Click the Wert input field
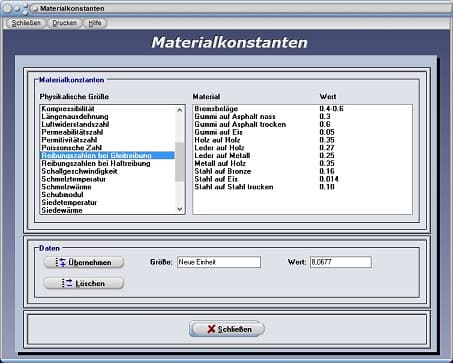This screenshot has width=453, height=363. [341, 262]
